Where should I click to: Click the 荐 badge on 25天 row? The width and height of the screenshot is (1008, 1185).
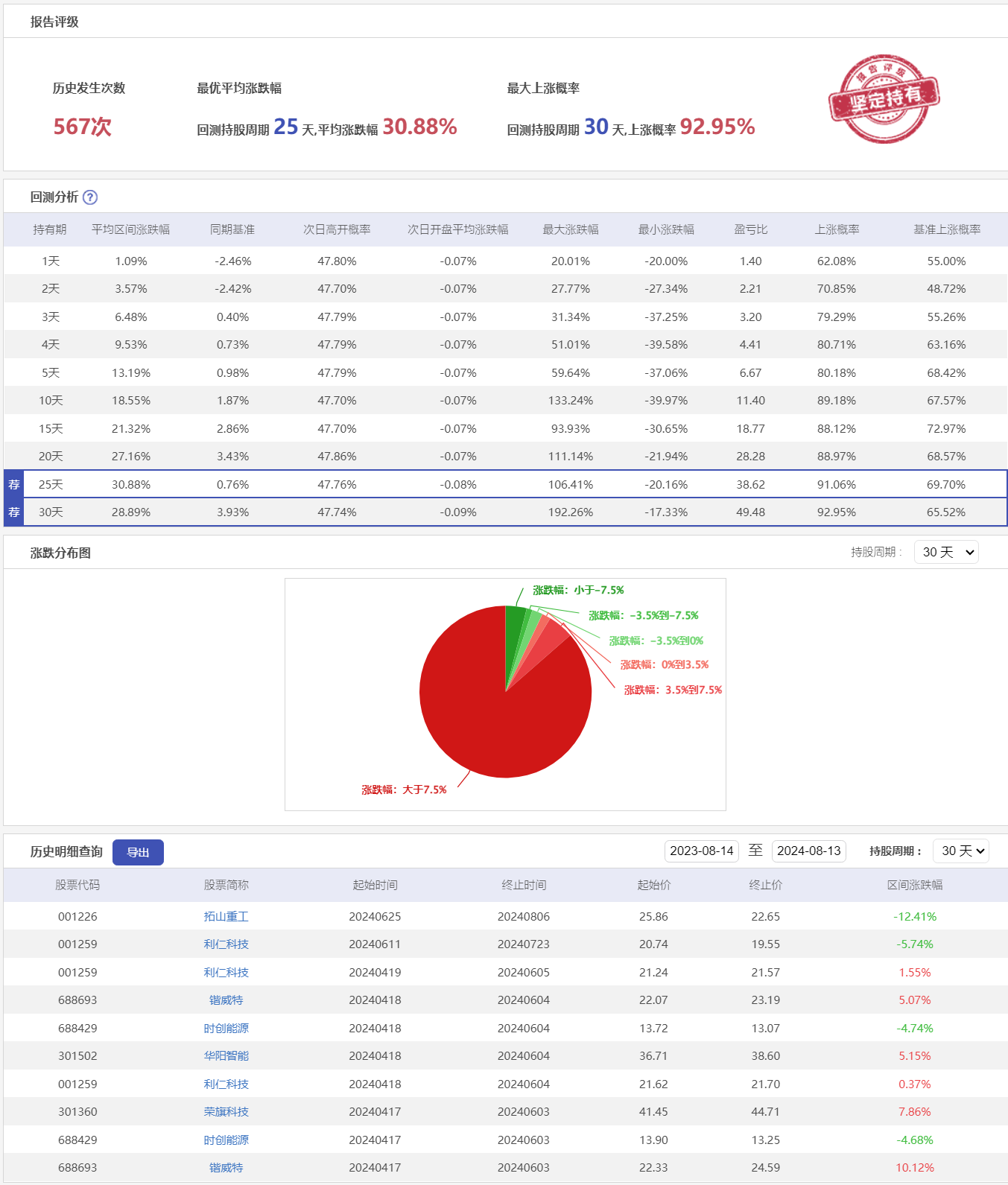pyautogui.click(x=14, y=485)
